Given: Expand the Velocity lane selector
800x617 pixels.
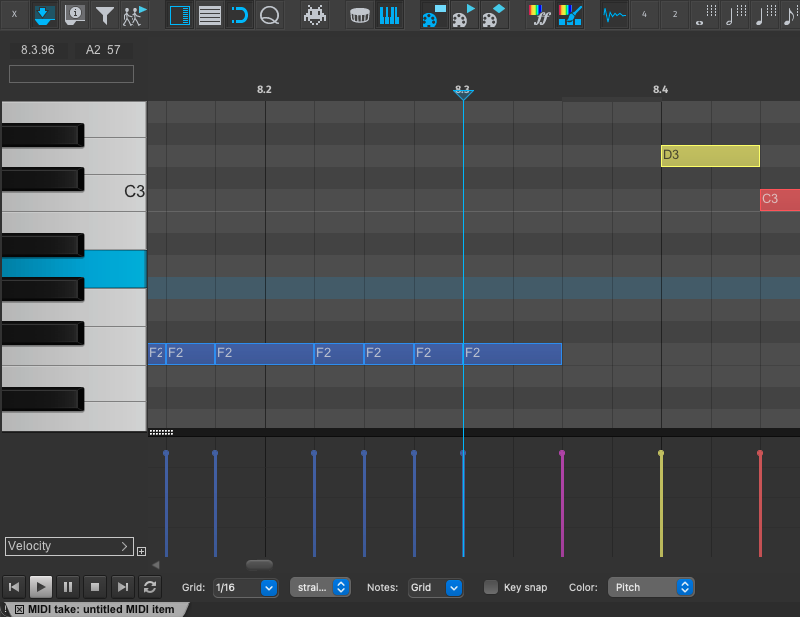Looking at the screenshot, I should pos(69,546).
